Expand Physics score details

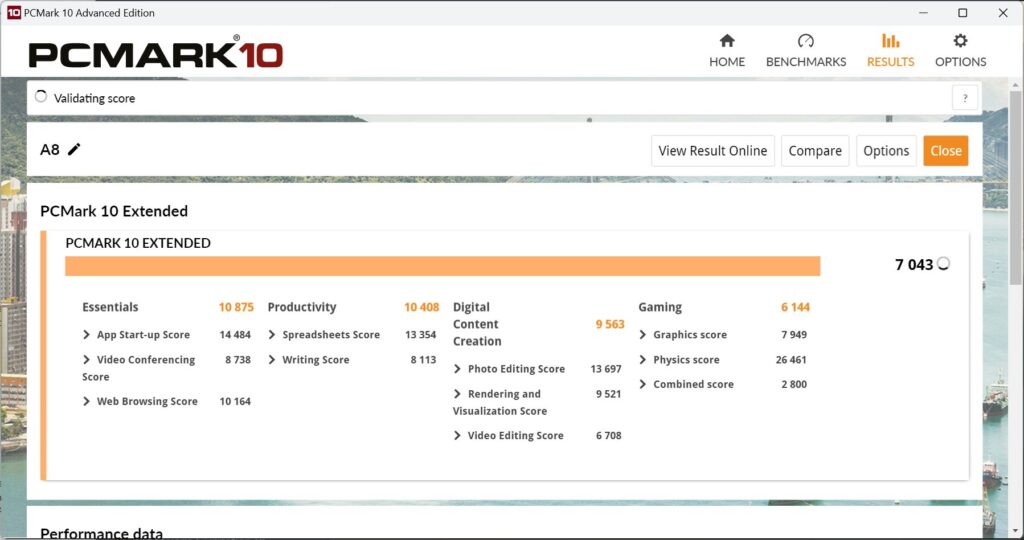pyautogui.click(x=643, y=360)
